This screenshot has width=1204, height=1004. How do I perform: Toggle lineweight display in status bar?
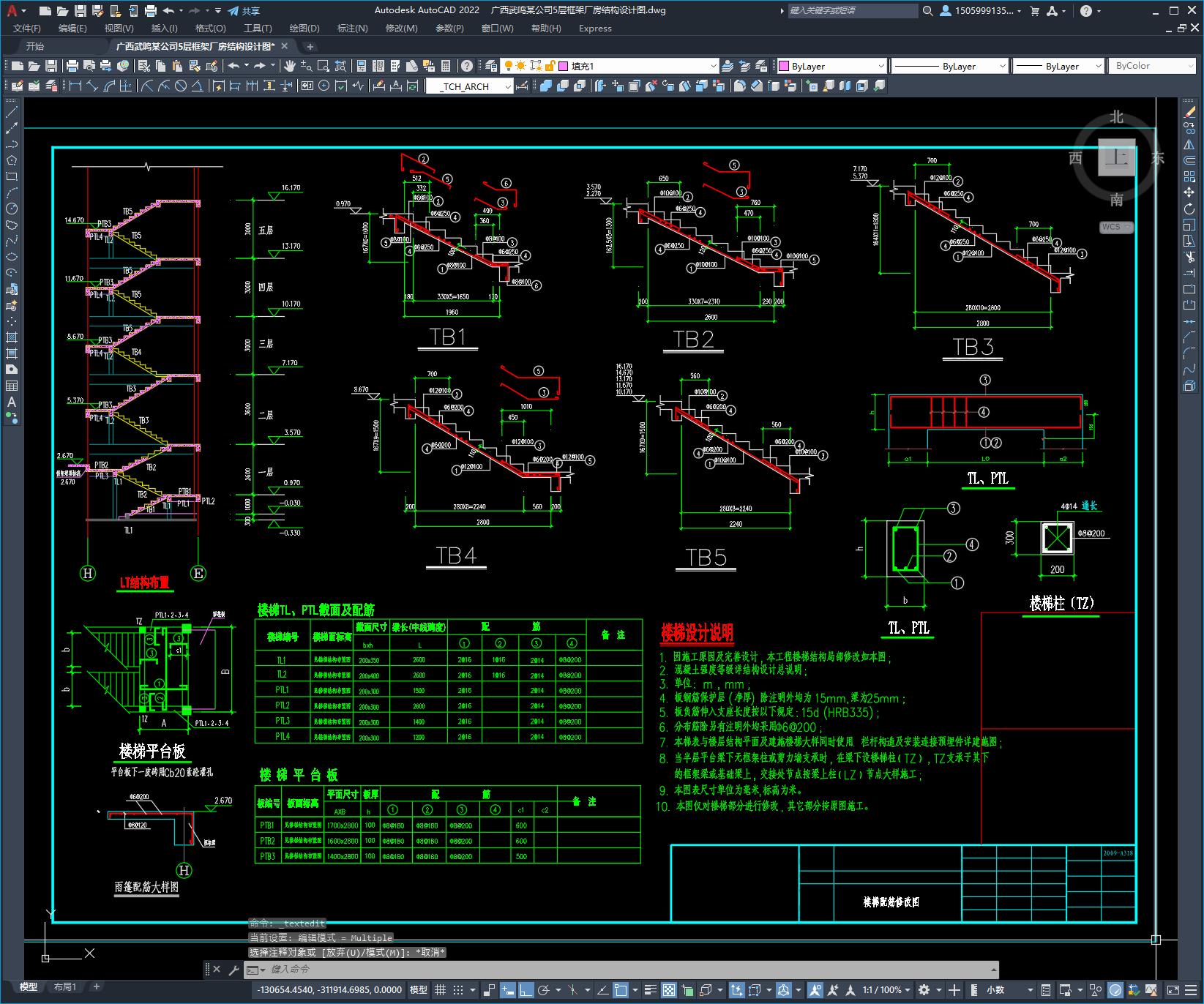tap(650, 990)
